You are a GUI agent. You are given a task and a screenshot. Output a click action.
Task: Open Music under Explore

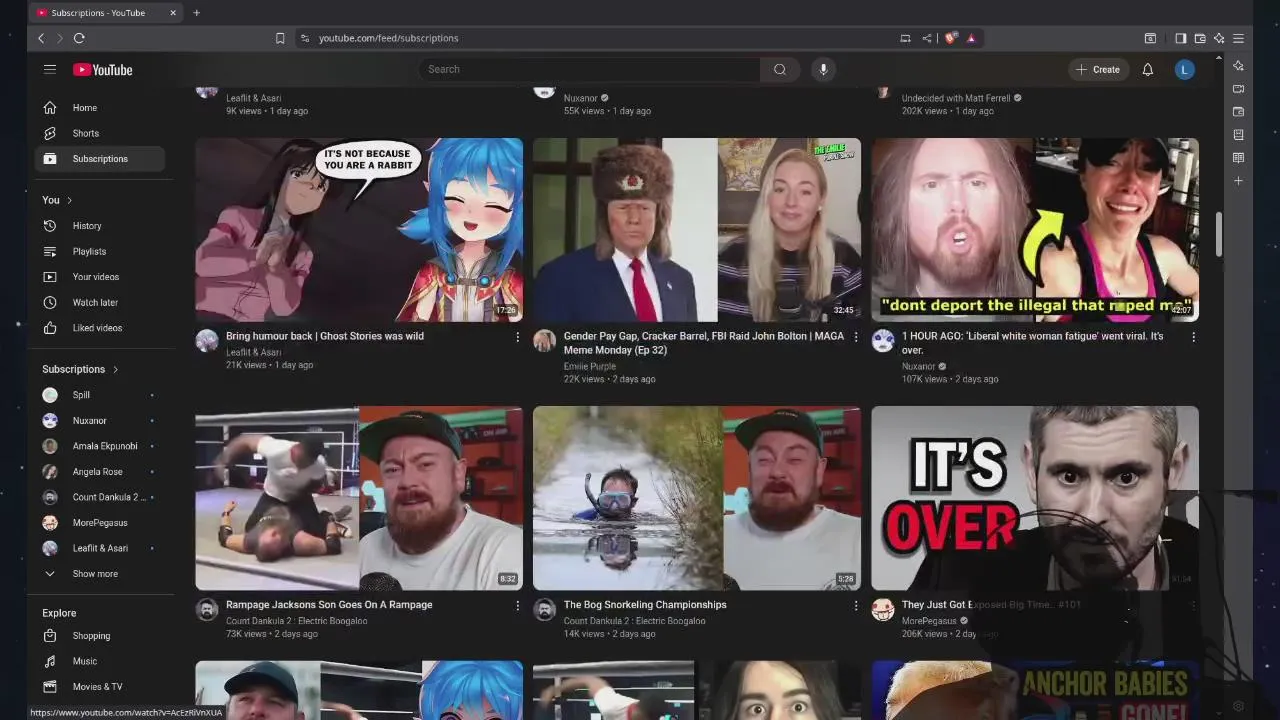100,661
